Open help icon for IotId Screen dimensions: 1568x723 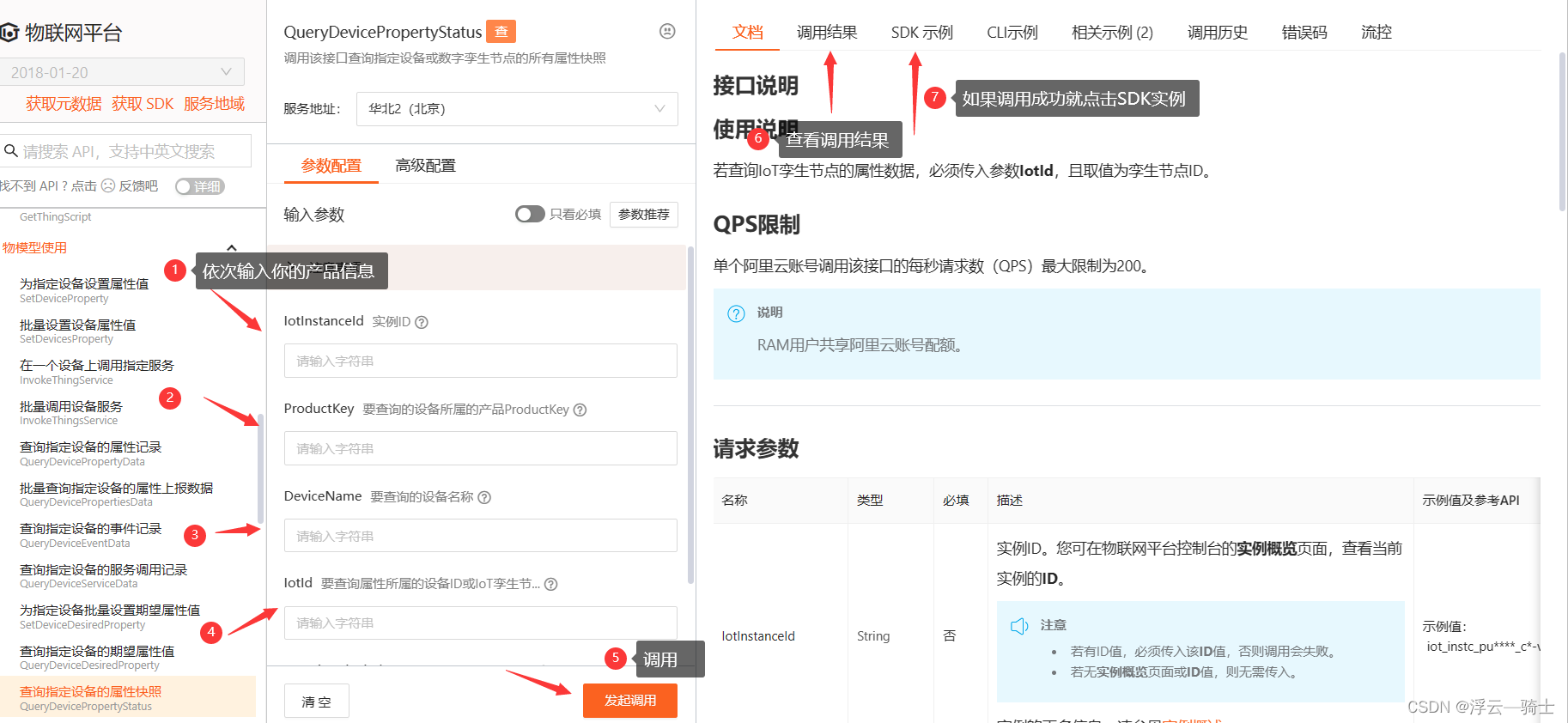[551, 584]
